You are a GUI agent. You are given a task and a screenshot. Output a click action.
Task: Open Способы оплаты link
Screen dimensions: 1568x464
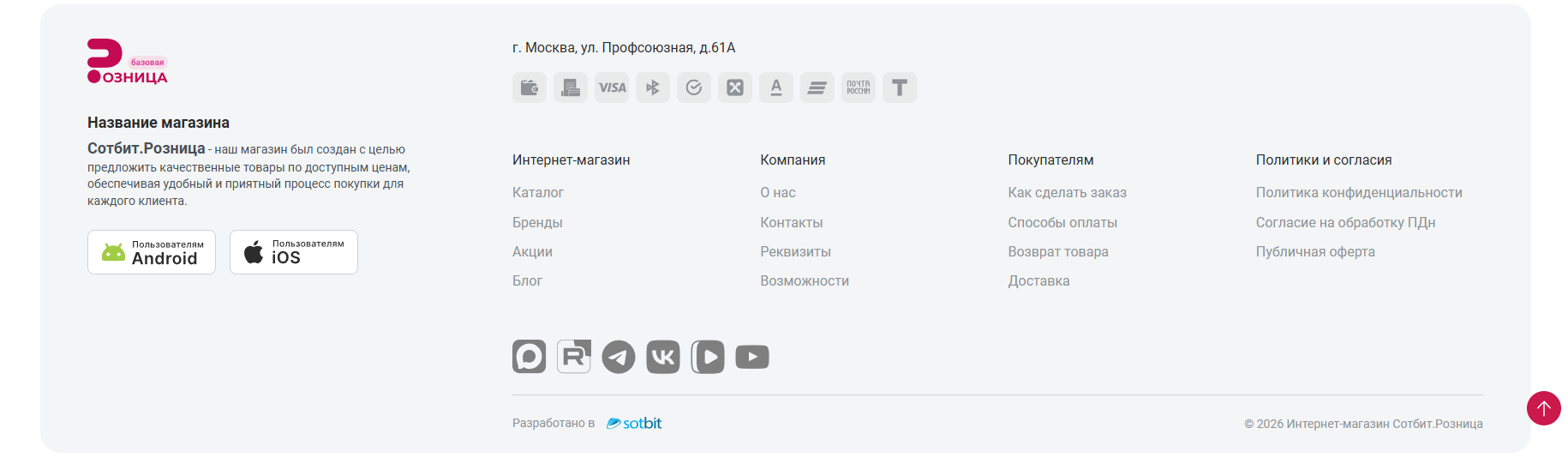(x=1062, y=222)
